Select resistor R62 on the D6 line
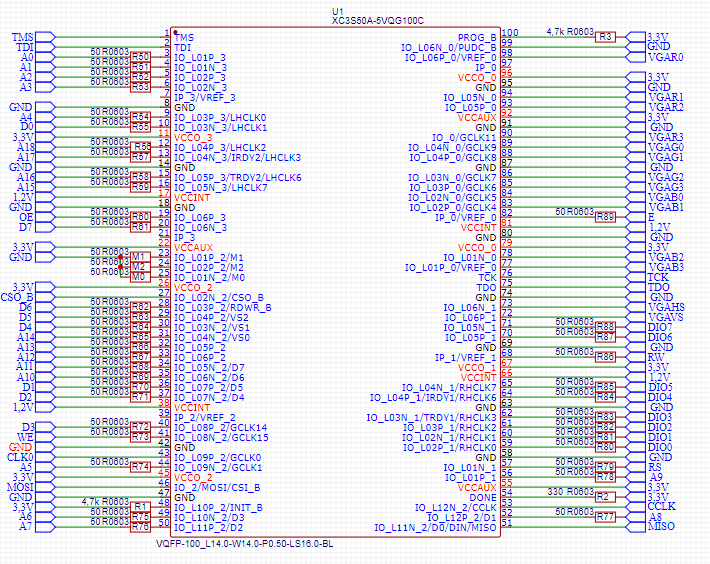This screenshot has height=564, width=710. click(140, 307)
